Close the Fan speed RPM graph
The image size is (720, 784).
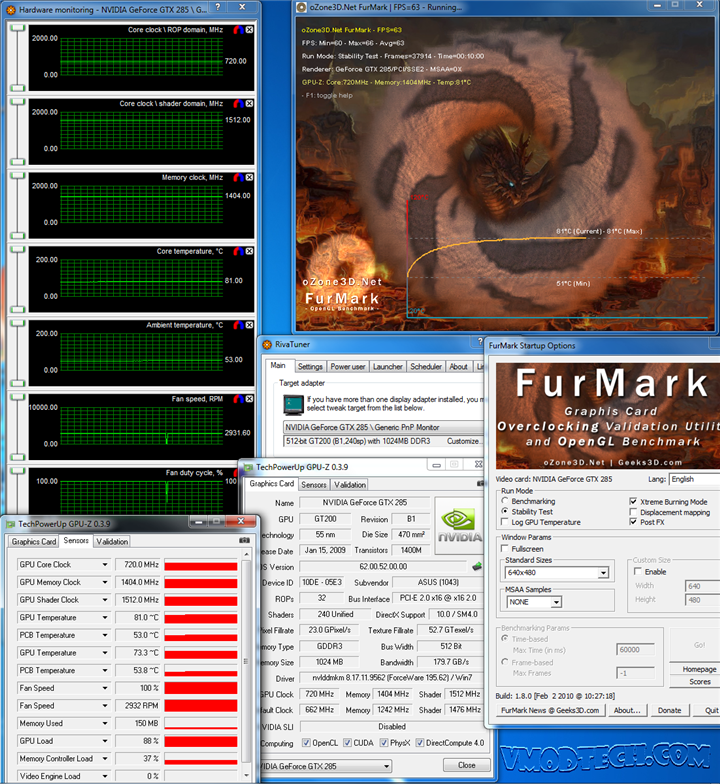click(x=249, y=399)
